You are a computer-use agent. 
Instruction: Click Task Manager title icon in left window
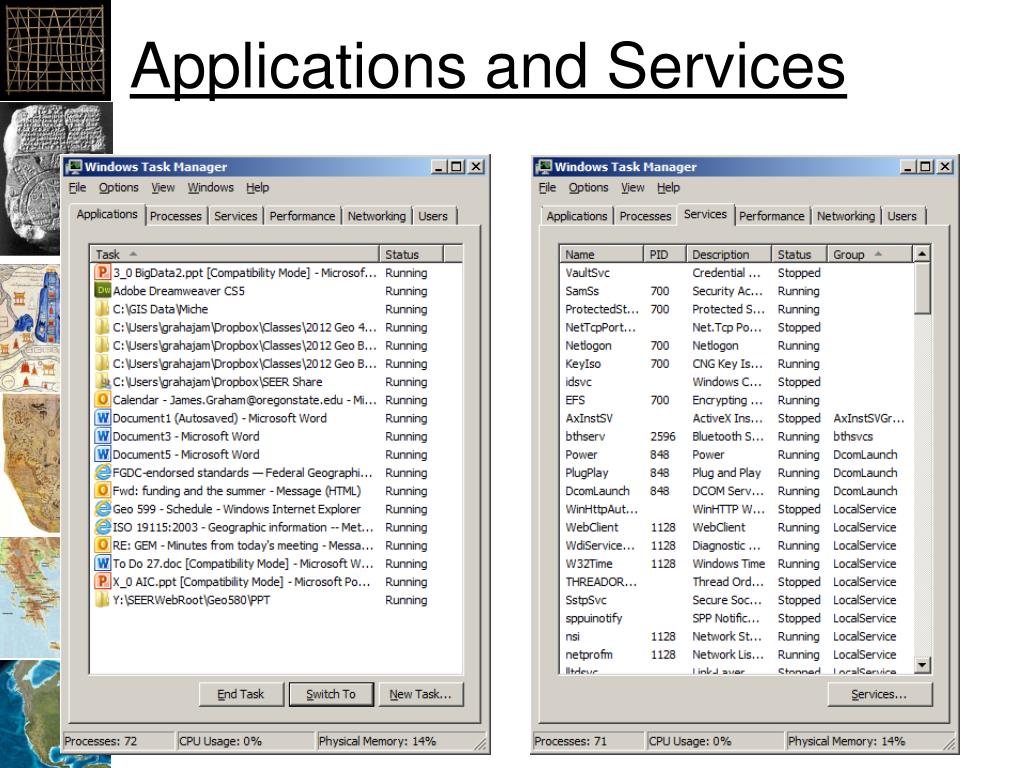[74, 167]
